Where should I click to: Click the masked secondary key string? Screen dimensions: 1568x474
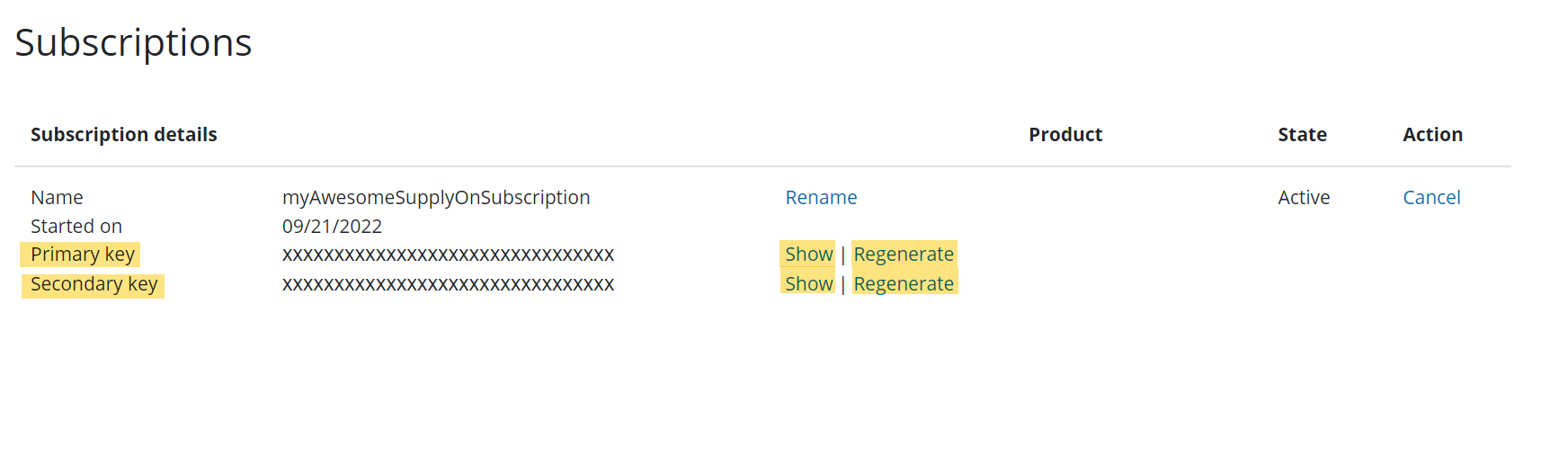[448, 285]
